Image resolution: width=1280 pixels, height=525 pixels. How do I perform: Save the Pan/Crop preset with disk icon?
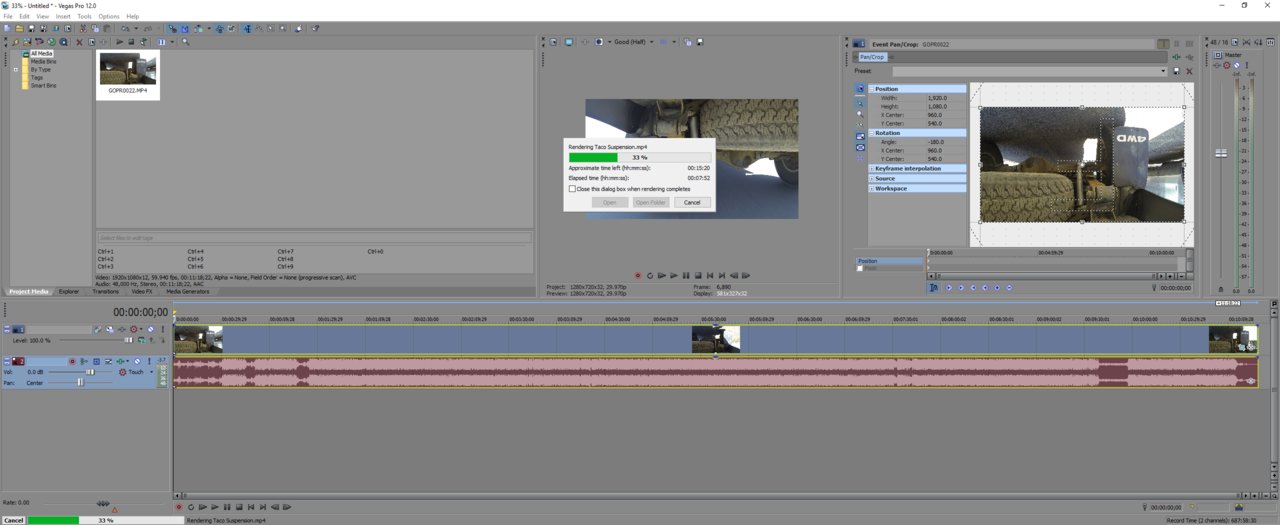click(1176, 71)
